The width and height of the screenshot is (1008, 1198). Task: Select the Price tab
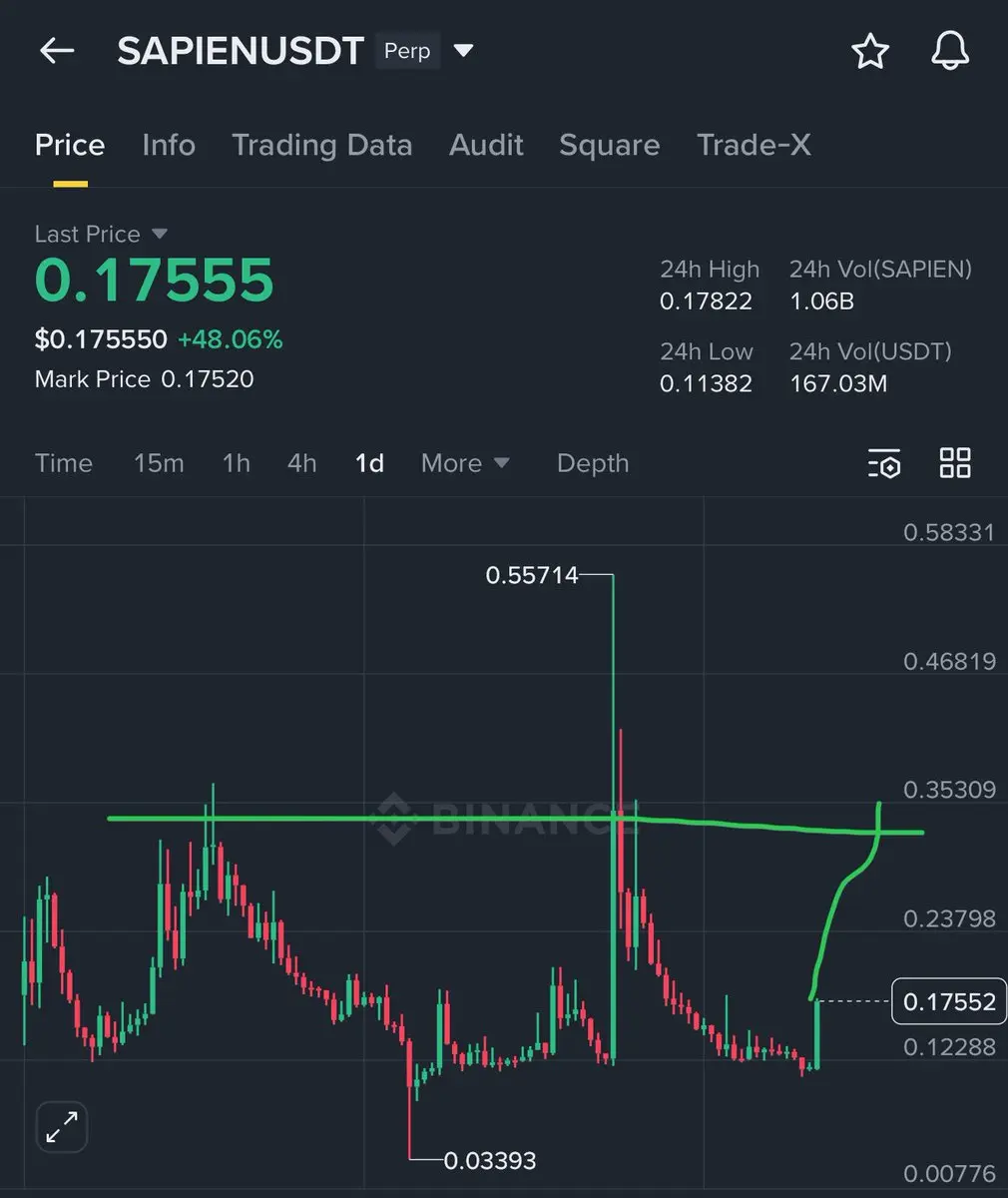click(70, 146)
